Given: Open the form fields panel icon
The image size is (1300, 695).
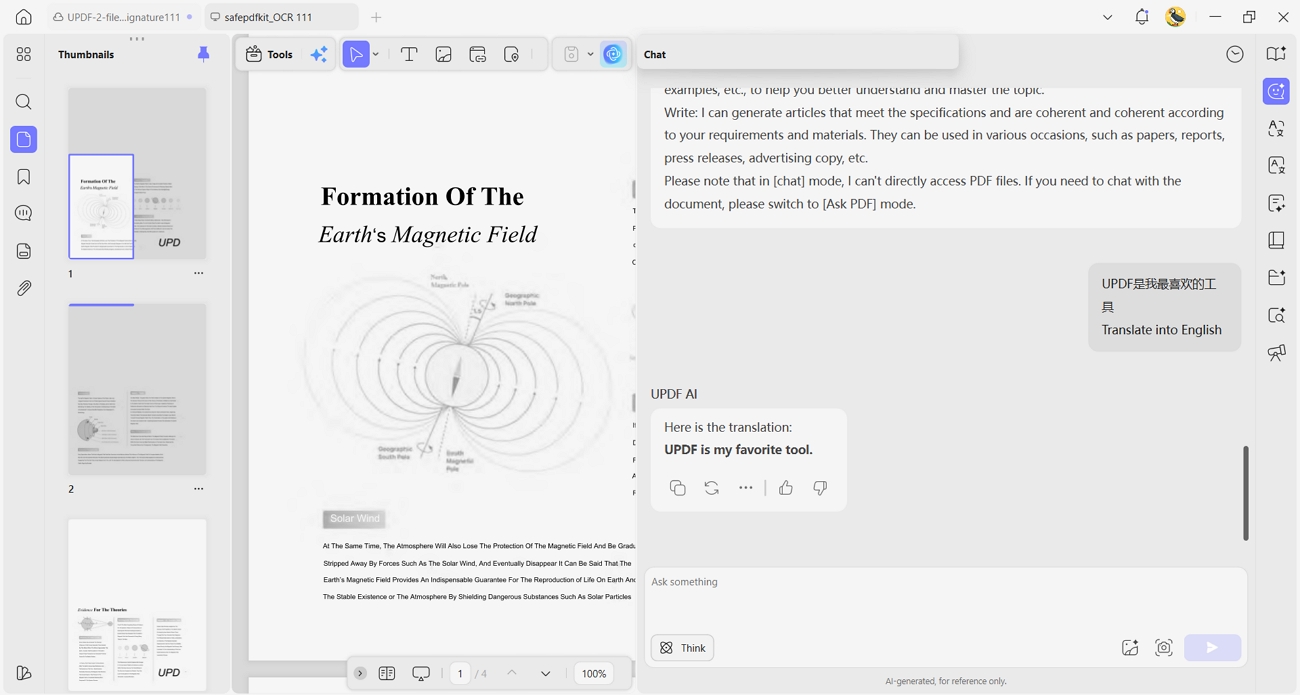Looking at the screenshot, I should 24,251.
